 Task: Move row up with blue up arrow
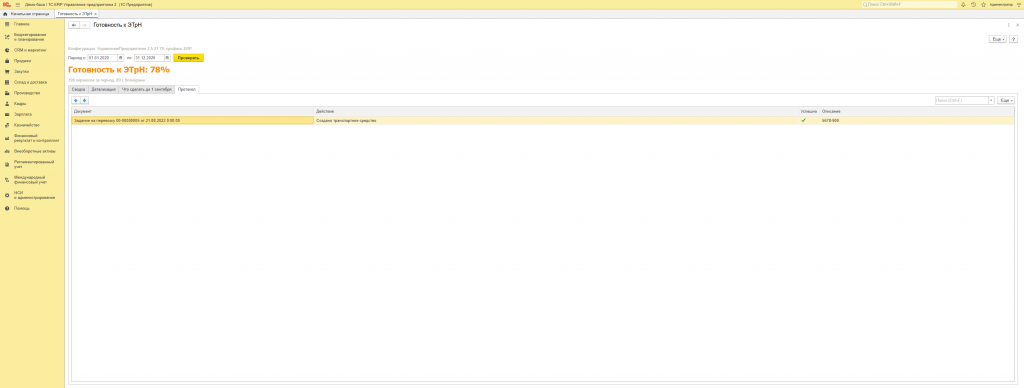[x=76, y=101]
